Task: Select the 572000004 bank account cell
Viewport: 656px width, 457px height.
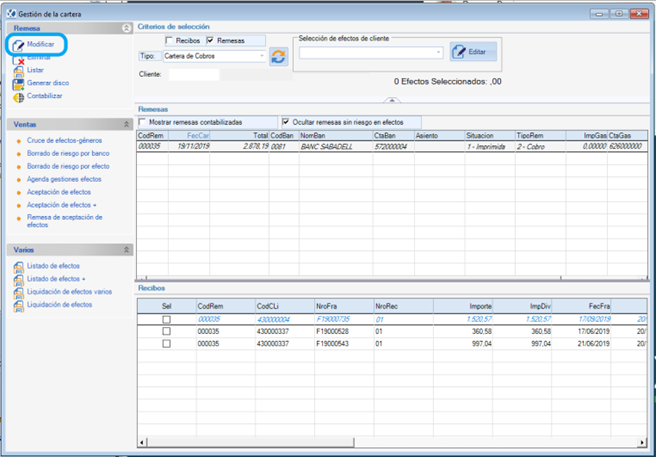Action: click(394, 147)
